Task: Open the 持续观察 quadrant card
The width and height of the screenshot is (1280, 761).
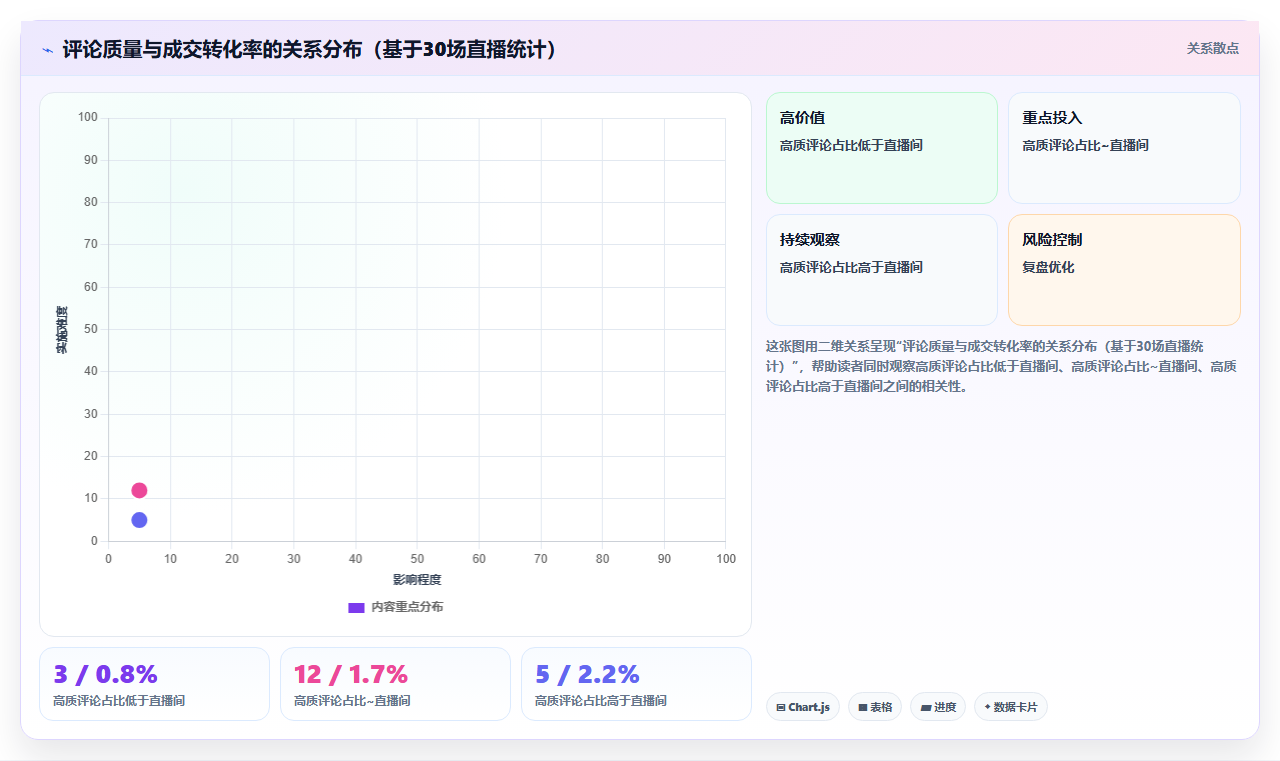Action: tap(882, 270)
